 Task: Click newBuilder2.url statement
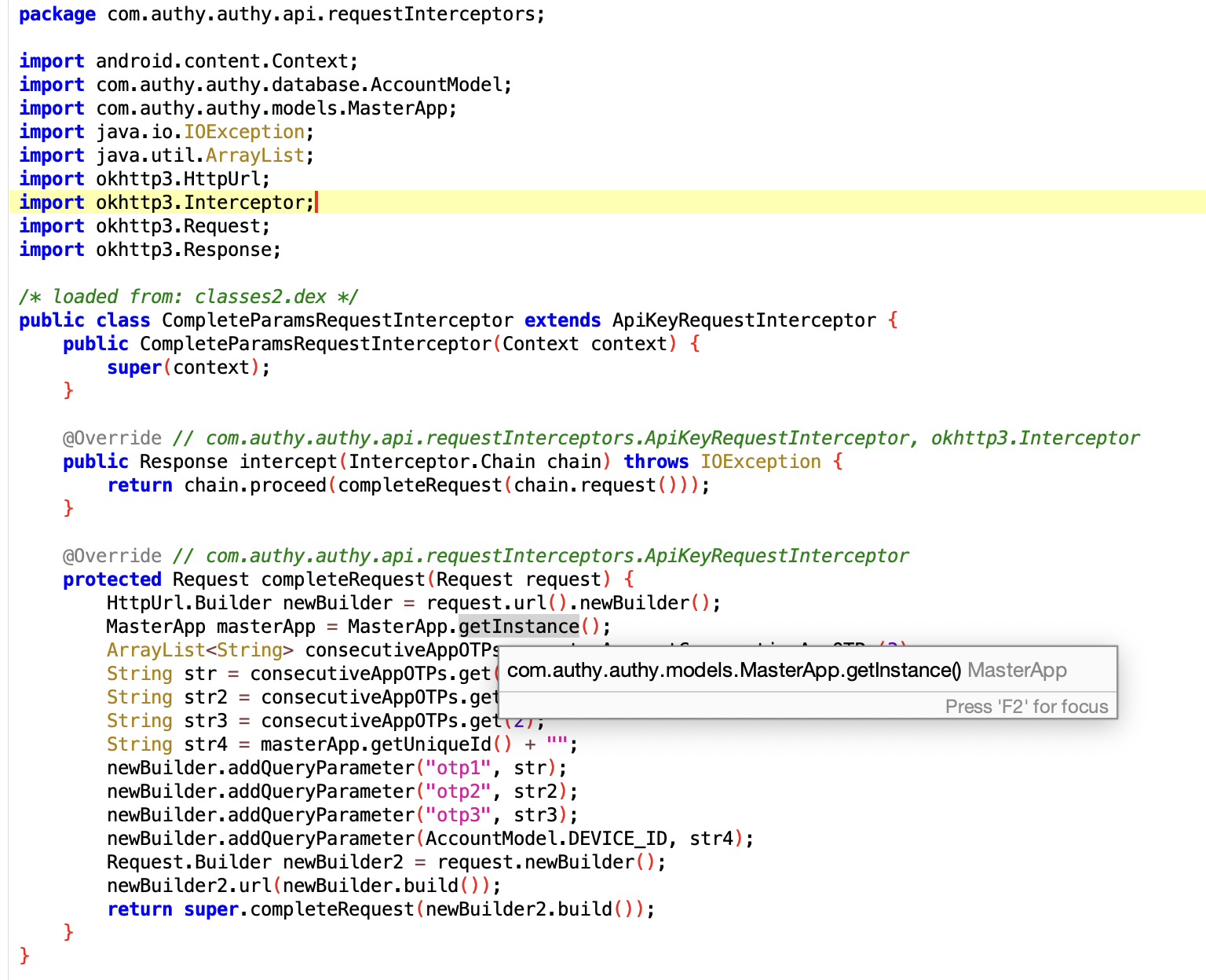point(304,886)
